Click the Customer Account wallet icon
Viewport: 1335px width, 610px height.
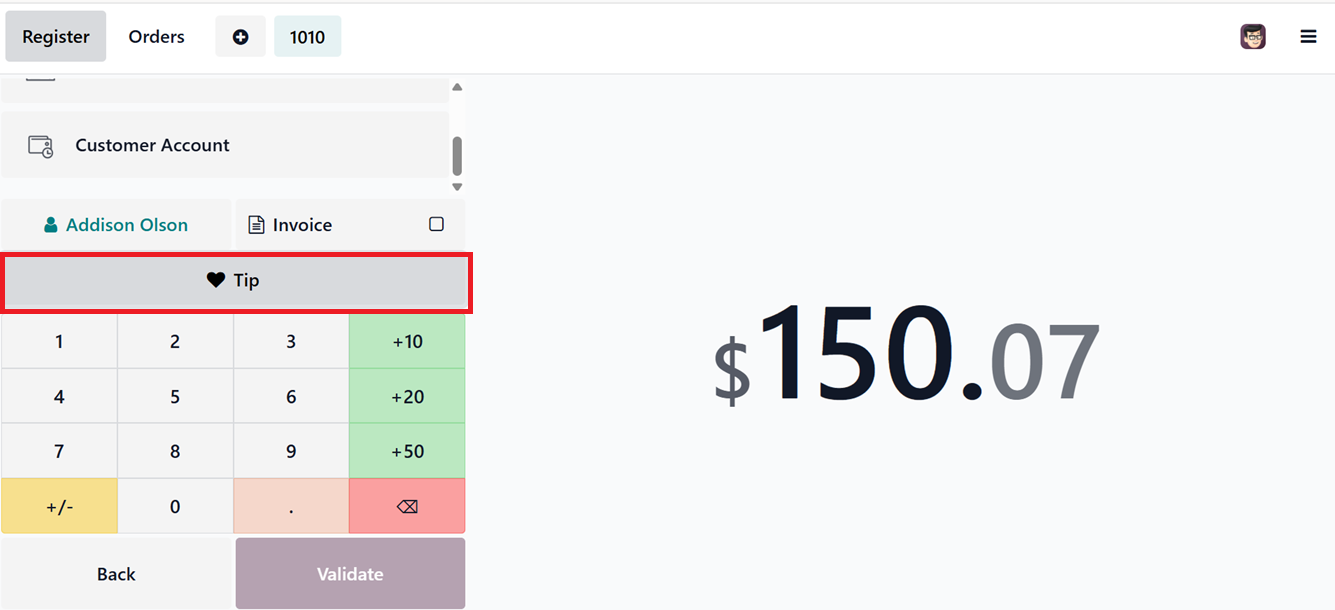(41, 146)
